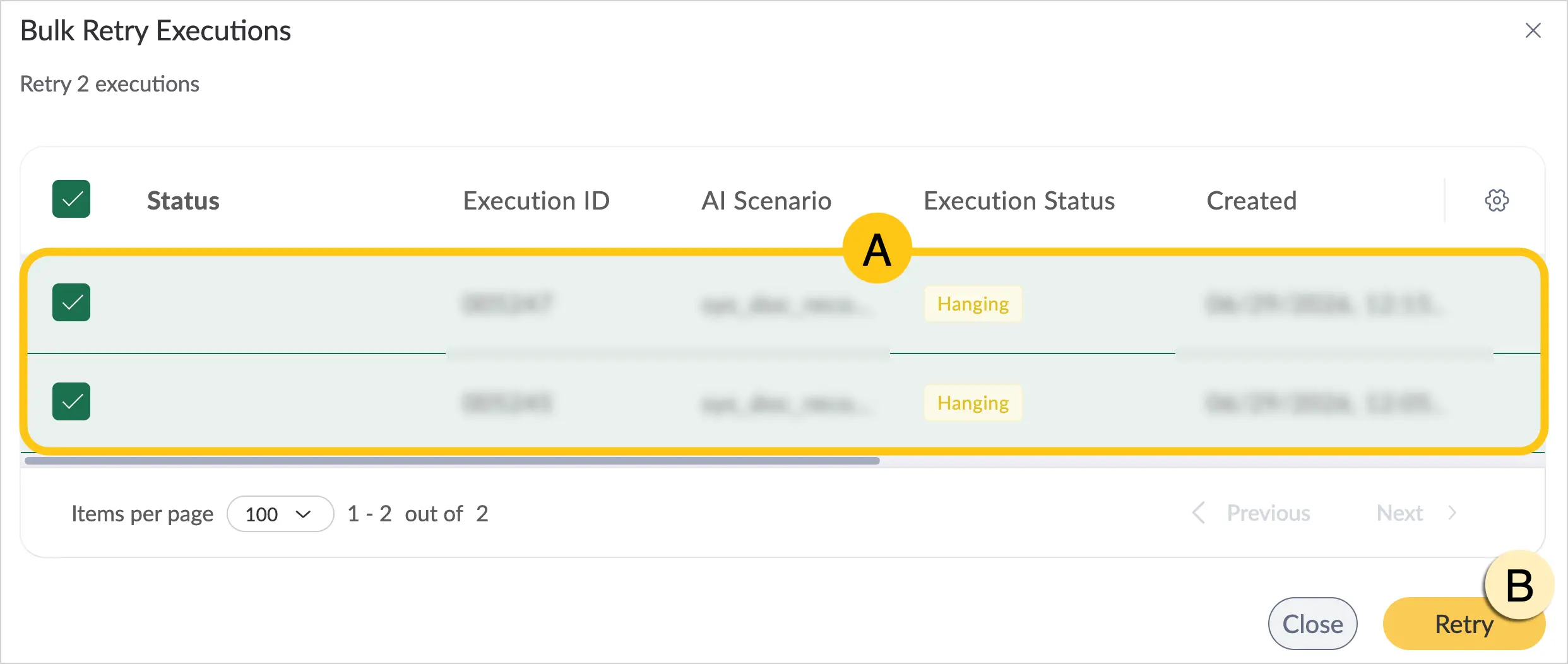Screen dimensions: 1568x664
Task: Sort by the Status column header
Action: (x=183, y=201)
